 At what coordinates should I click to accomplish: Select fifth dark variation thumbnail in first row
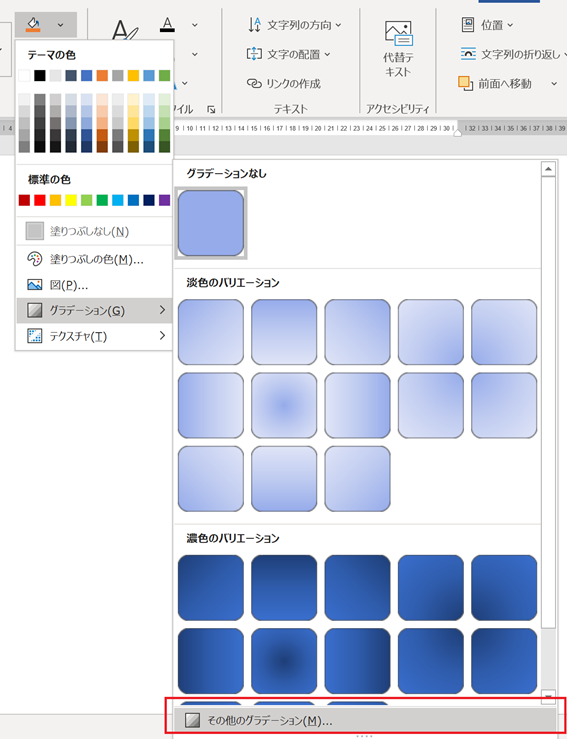pos(504,588)
